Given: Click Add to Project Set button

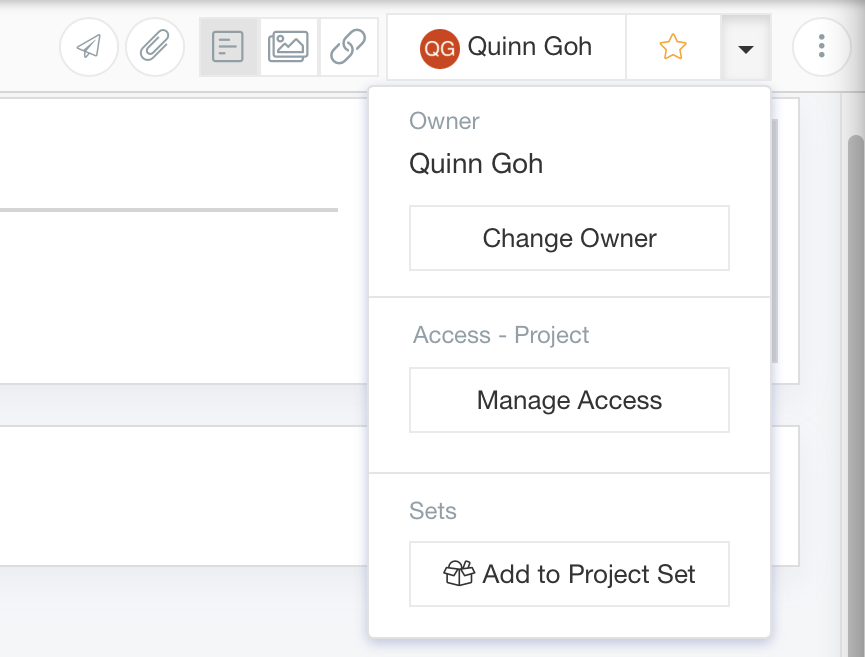Looking at the screenshot, I should pos(569,574).
